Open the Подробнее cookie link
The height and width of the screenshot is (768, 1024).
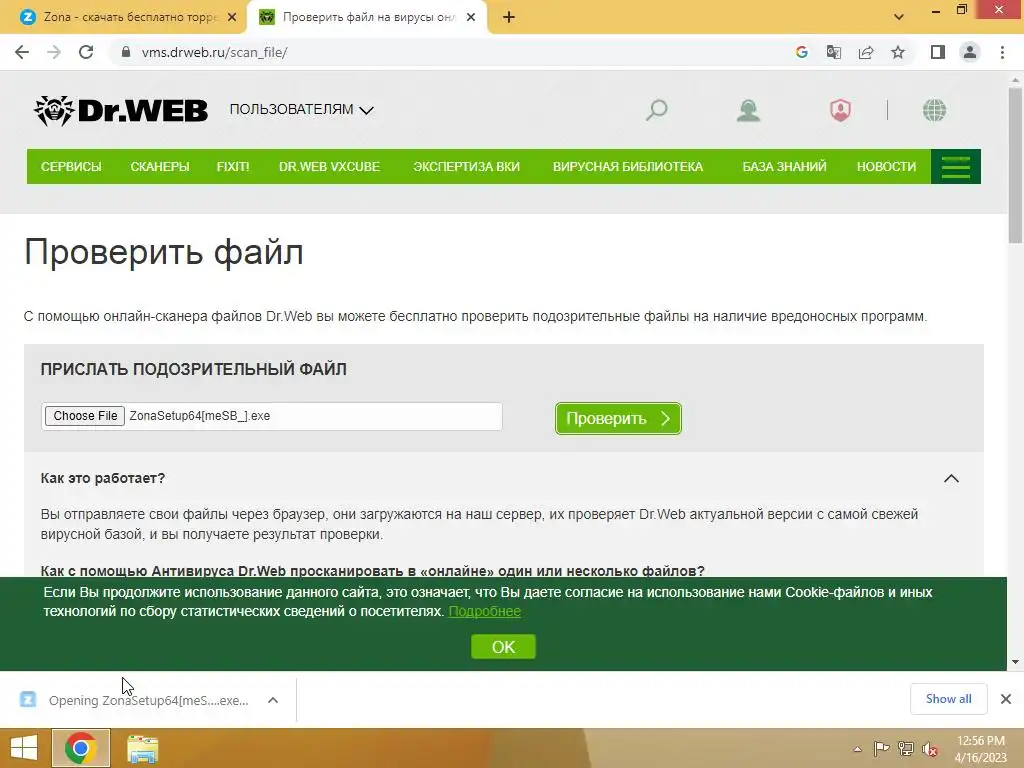[485, 611]
